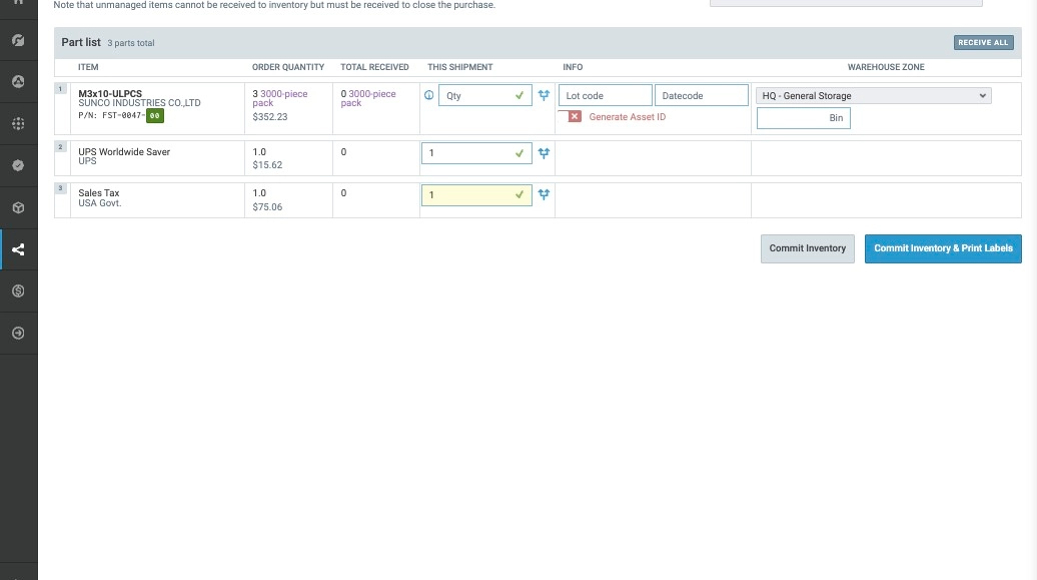
Task: Click the Receive All button
Action: click(983, 42)
